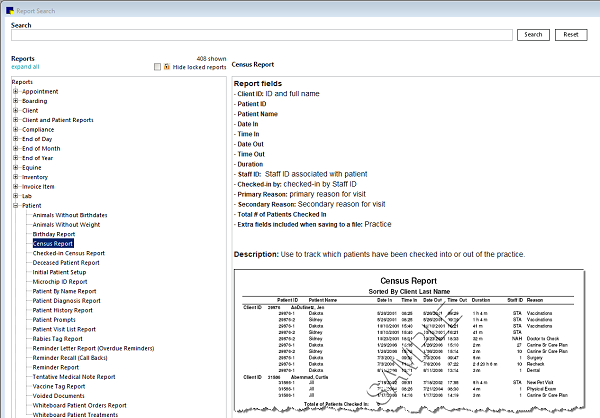The image size is (600, 418).
Task: Select Reminder Recall (Call Backs)
Action: click(70, 358)
